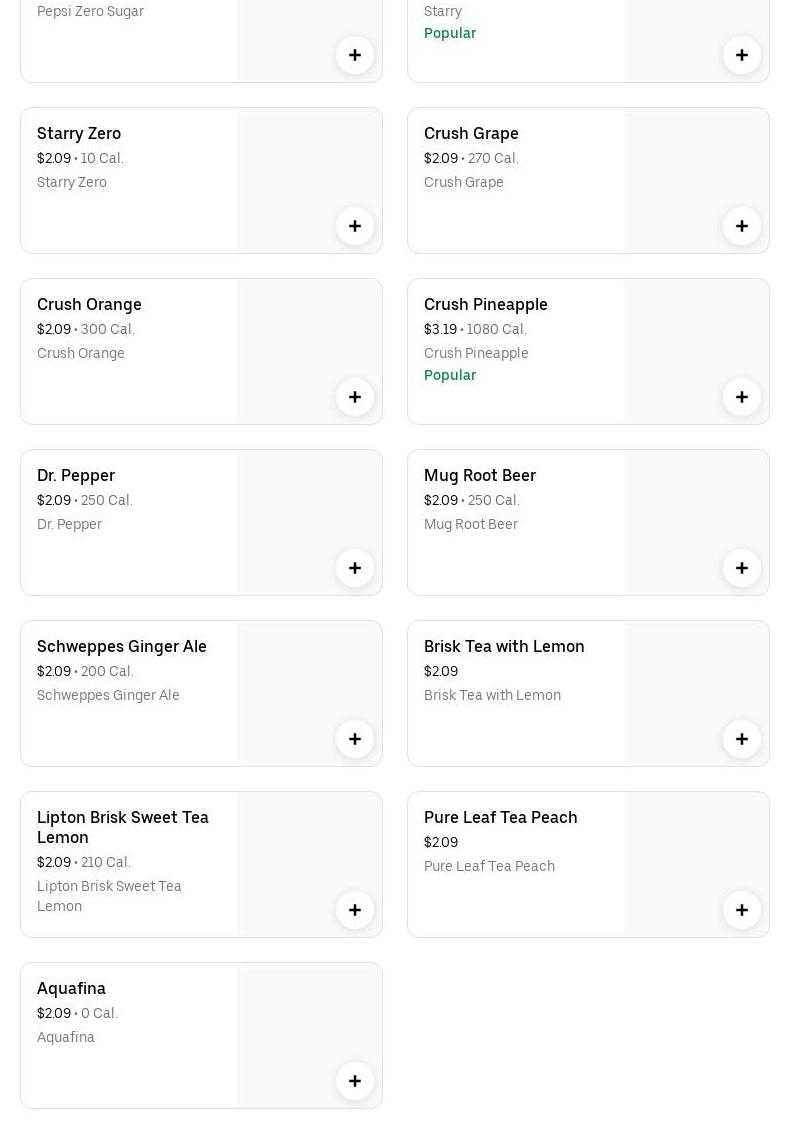The width and height of the screenshot is (804, 1122).
Task: Add Schweppes Ginger Ale to cart
Action: [355, 739]
